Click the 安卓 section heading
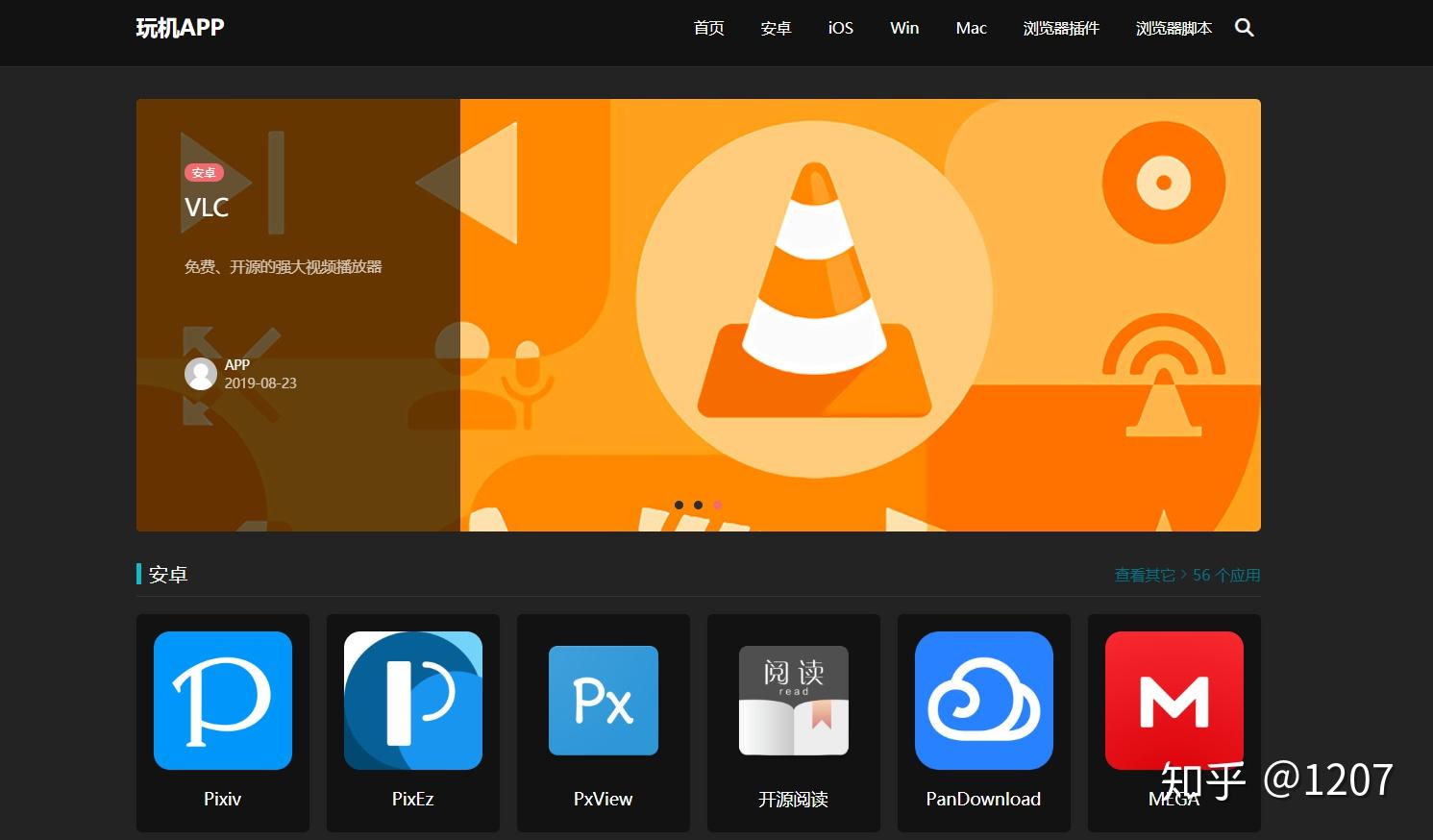 click(x=168, y=575)
